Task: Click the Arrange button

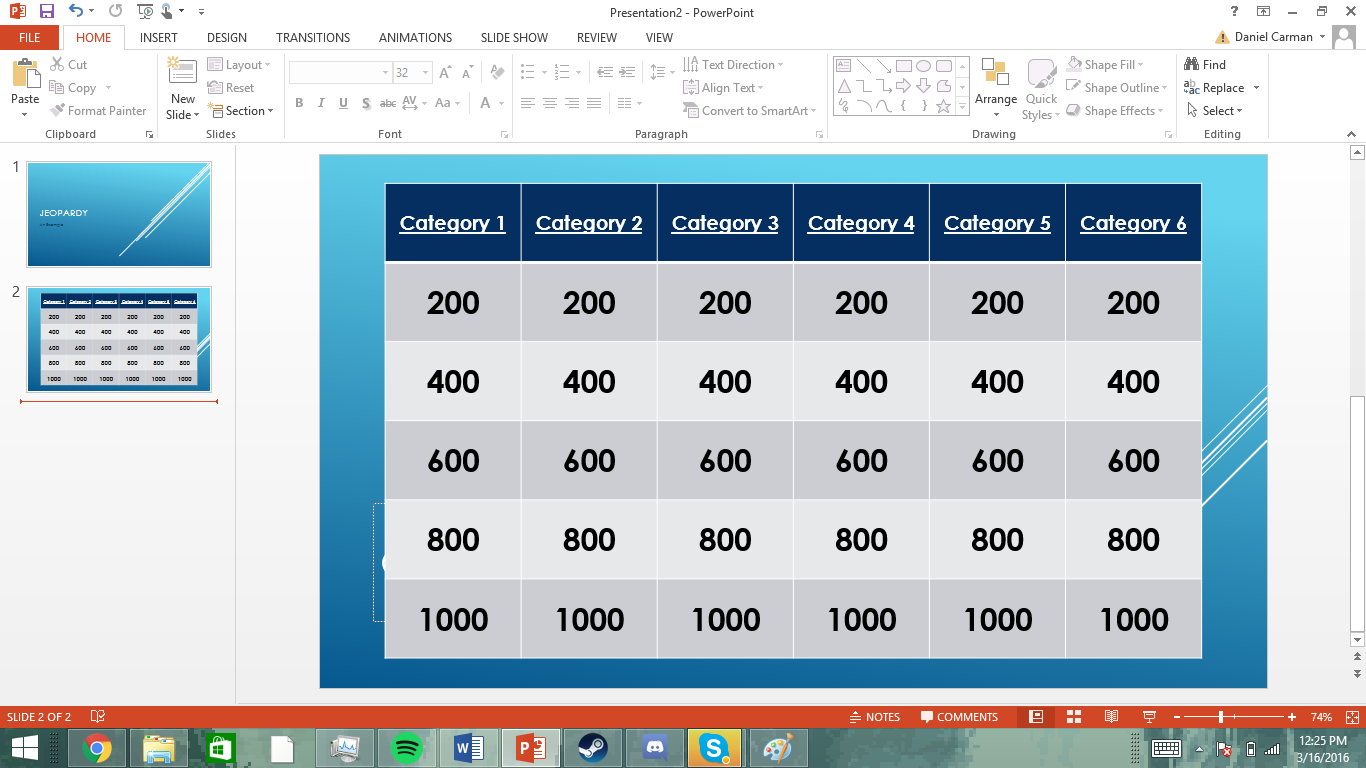Action: click(996, 88)
